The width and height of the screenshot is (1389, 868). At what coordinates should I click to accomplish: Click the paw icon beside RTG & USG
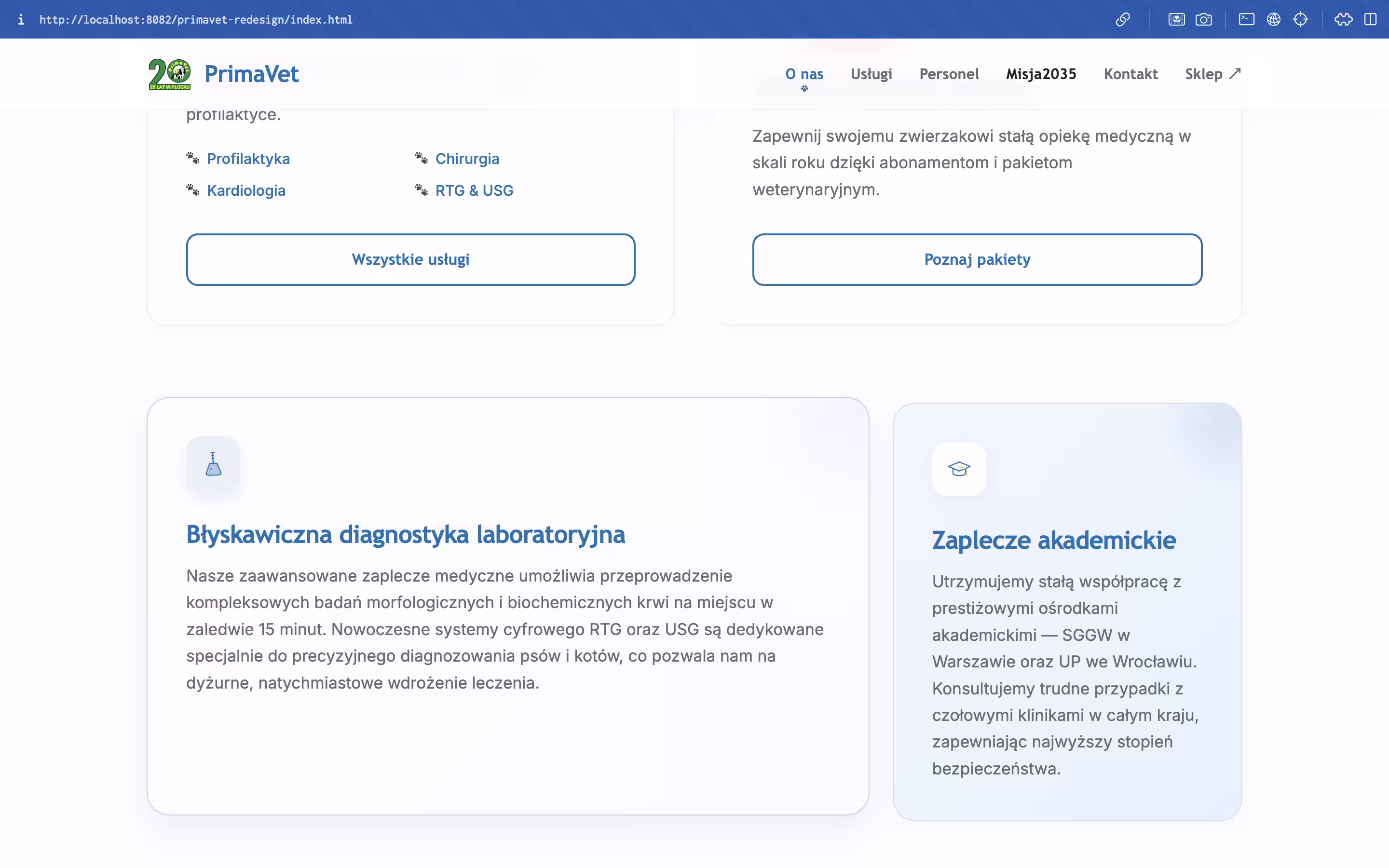(x=422, y=190)
